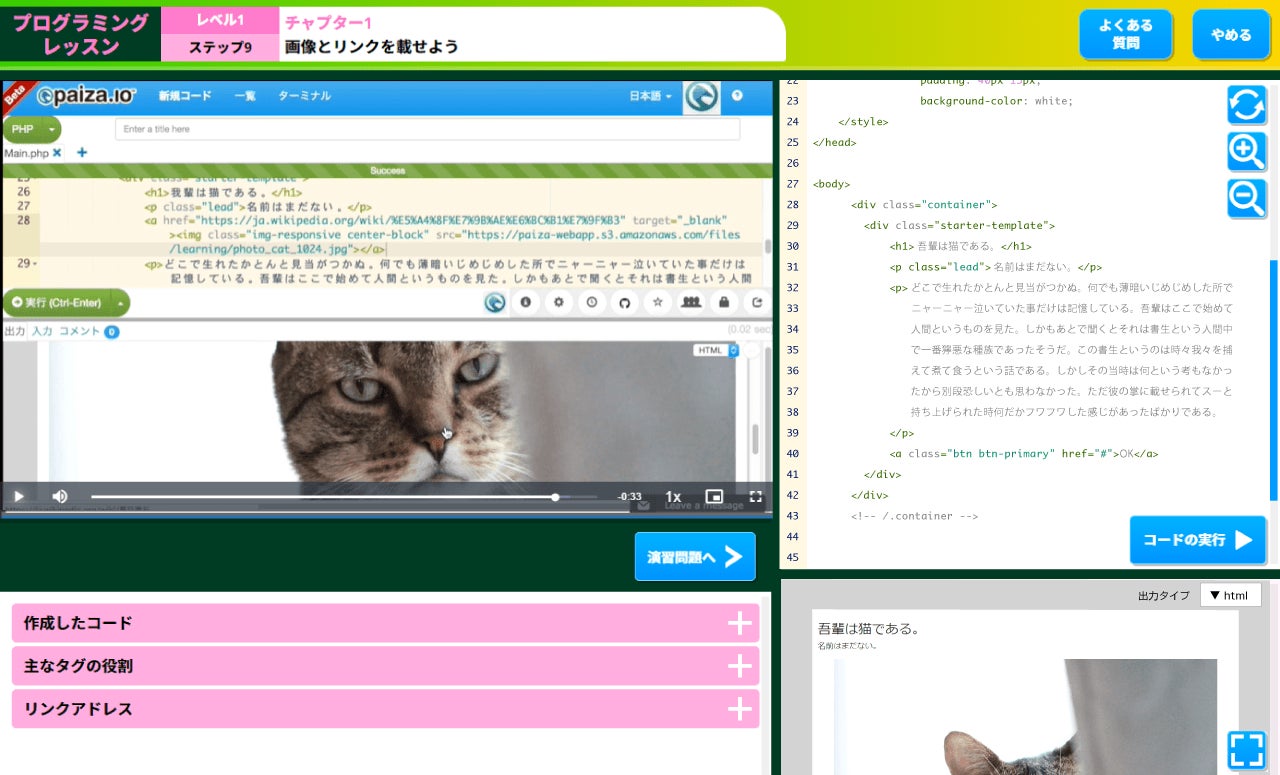This screenshot has width=1280, height=775.
Task: Toggle fullscreen on the lesson video
Action: (x=756, y=496)
